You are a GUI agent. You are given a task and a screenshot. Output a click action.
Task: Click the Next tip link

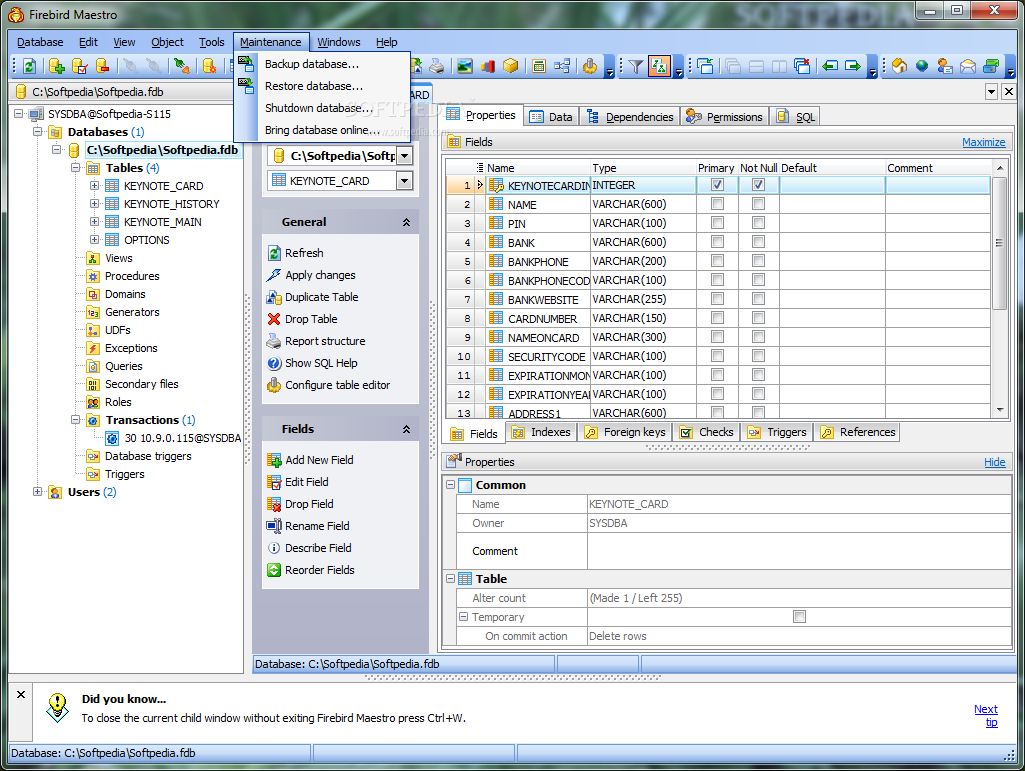click(x=986, y=715)
